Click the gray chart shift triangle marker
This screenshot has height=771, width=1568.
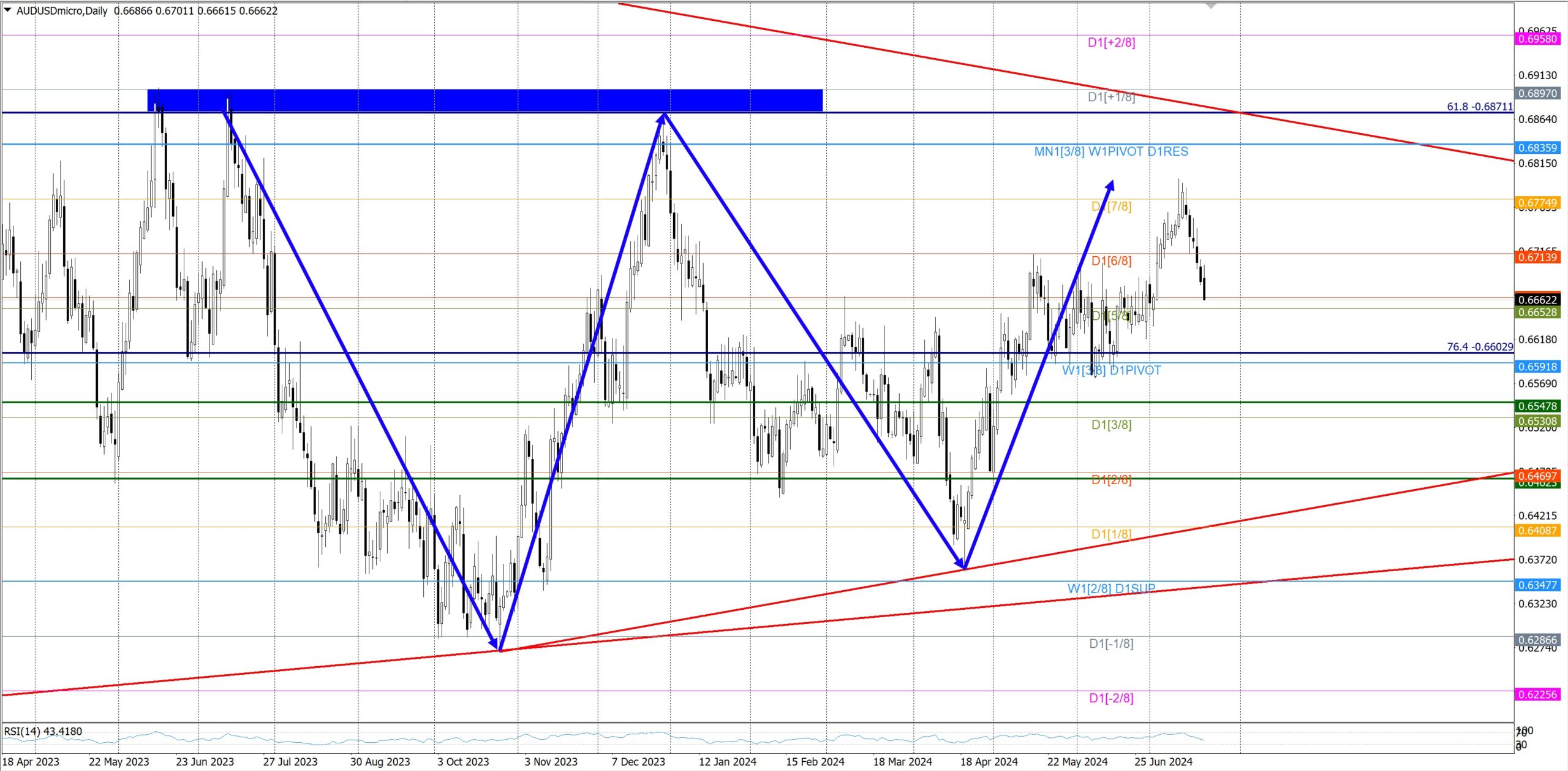coord(1210,6)
